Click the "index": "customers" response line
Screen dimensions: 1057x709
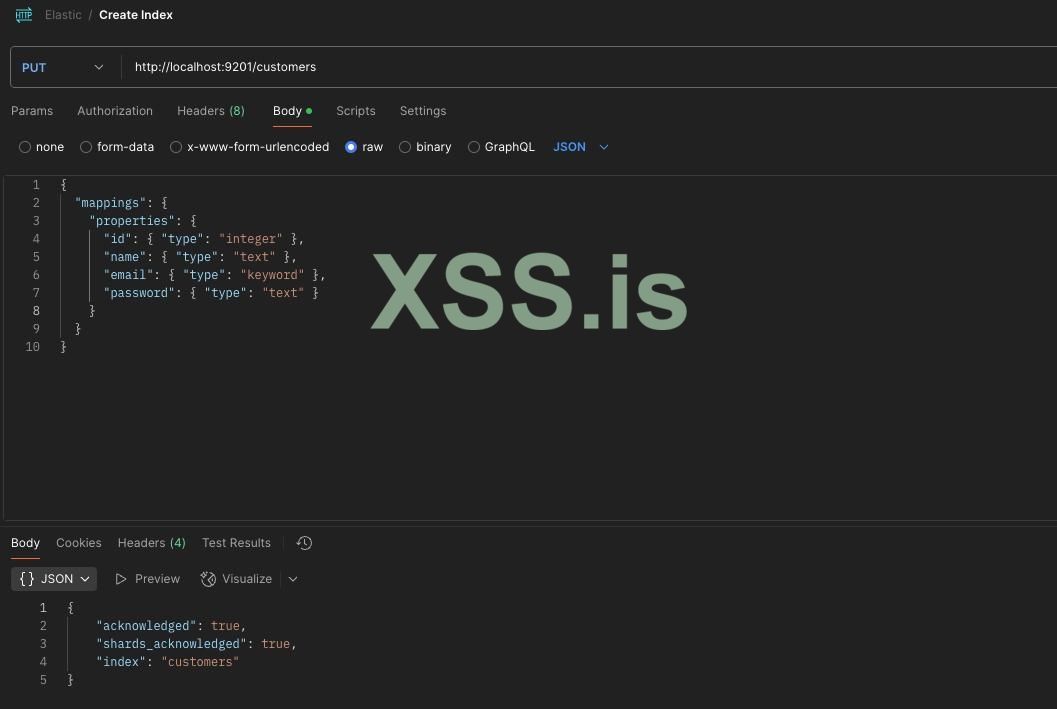(x=167, y=662)
